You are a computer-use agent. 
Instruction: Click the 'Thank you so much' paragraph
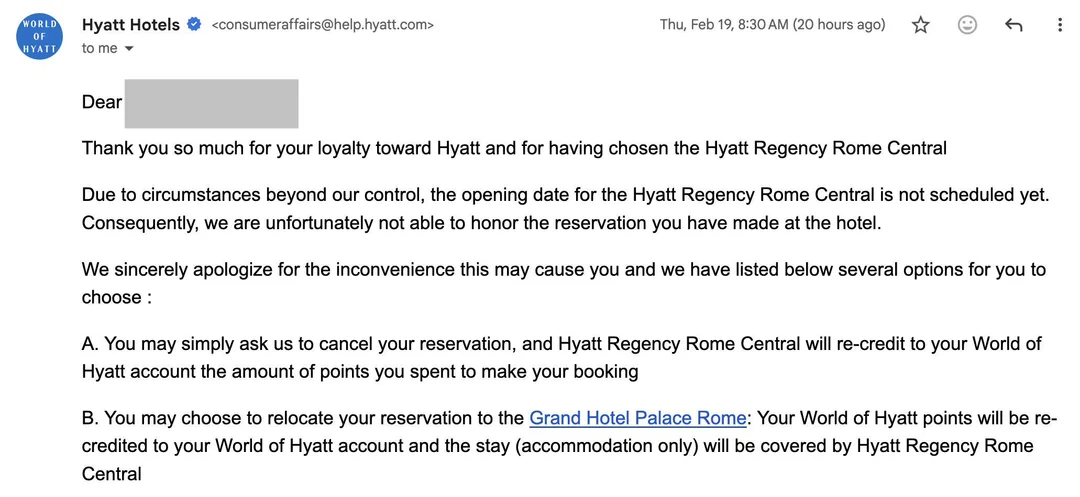[x=514, y=148]
